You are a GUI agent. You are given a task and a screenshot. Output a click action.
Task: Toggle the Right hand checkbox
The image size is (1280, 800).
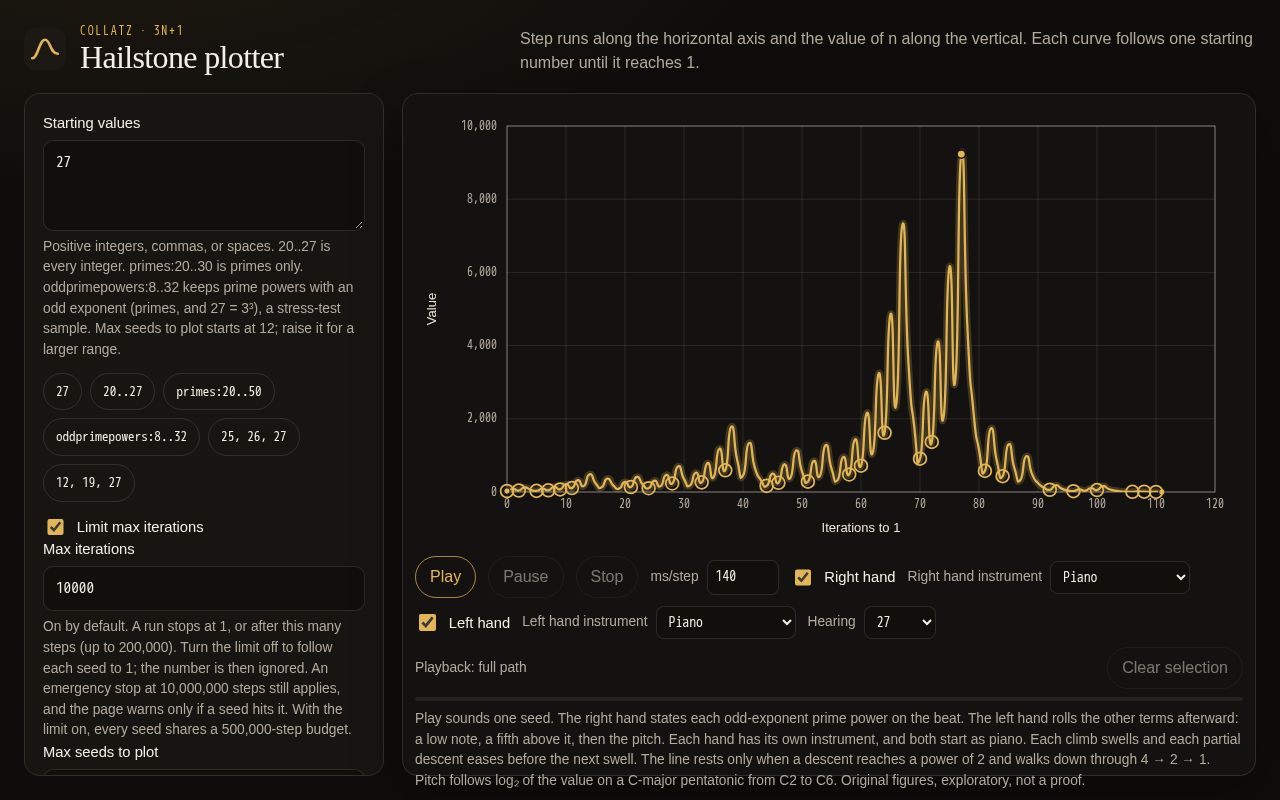[x=803, y=577]
